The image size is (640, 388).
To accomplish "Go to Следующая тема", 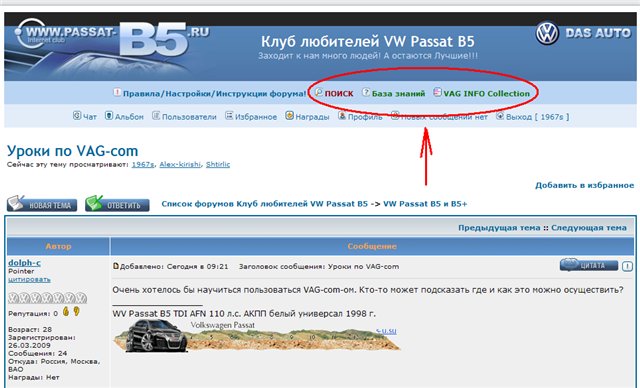I will coord(589,228).
